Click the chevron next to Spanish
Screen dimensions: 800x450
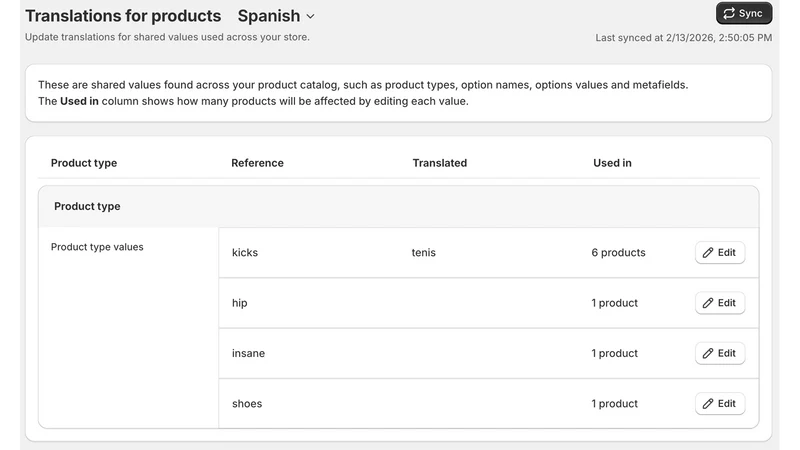click(310, 17)
